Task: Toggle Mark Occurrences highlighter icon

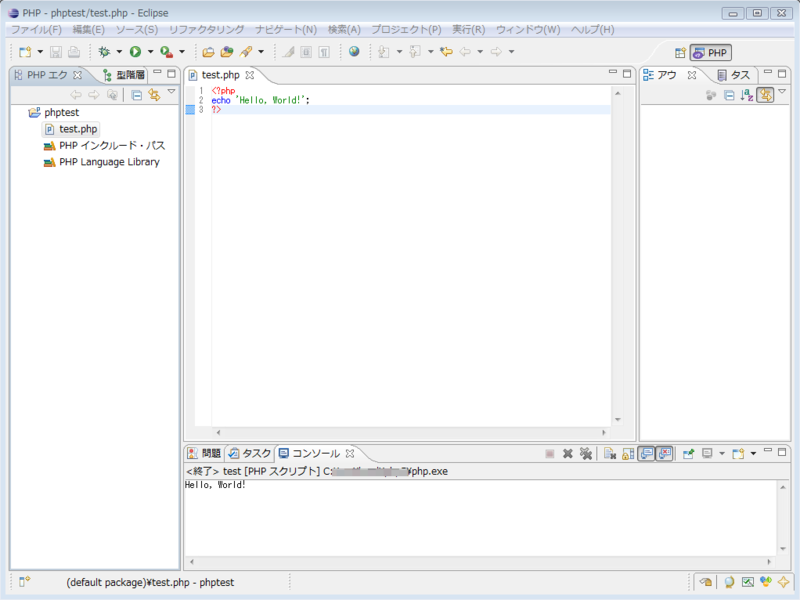Action: [x=288, y=52]
